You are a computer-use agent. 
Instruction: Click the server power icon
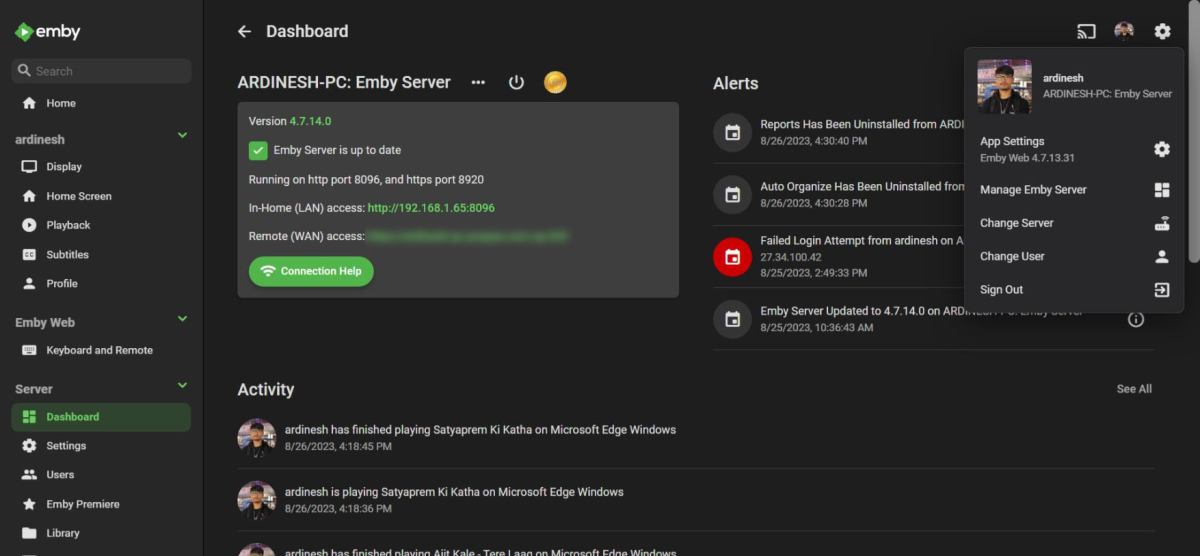(x=516, y=82)
